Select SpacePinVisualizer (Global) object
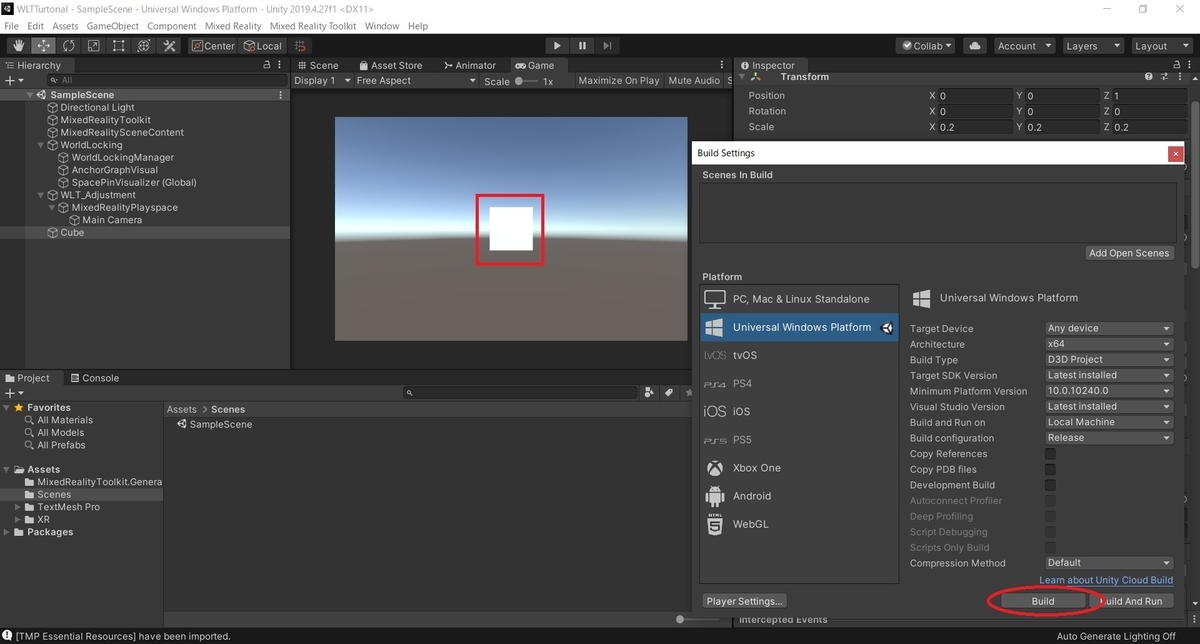Viewport: 1200px width, 644px height. pyautogui.click(x=134, y=182)
